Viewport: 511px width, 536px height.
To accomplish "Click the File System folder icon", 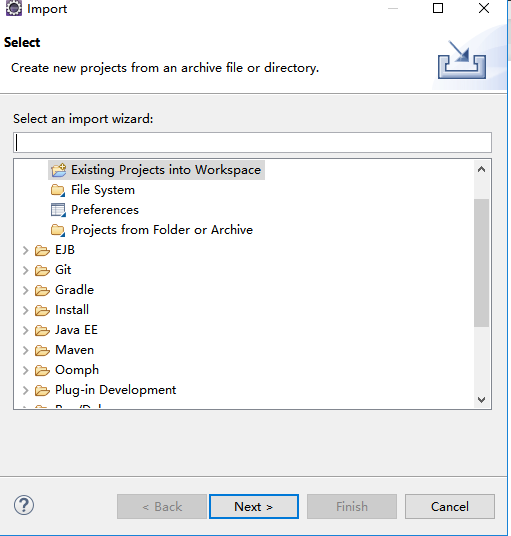I will click(x=58, y=190).
